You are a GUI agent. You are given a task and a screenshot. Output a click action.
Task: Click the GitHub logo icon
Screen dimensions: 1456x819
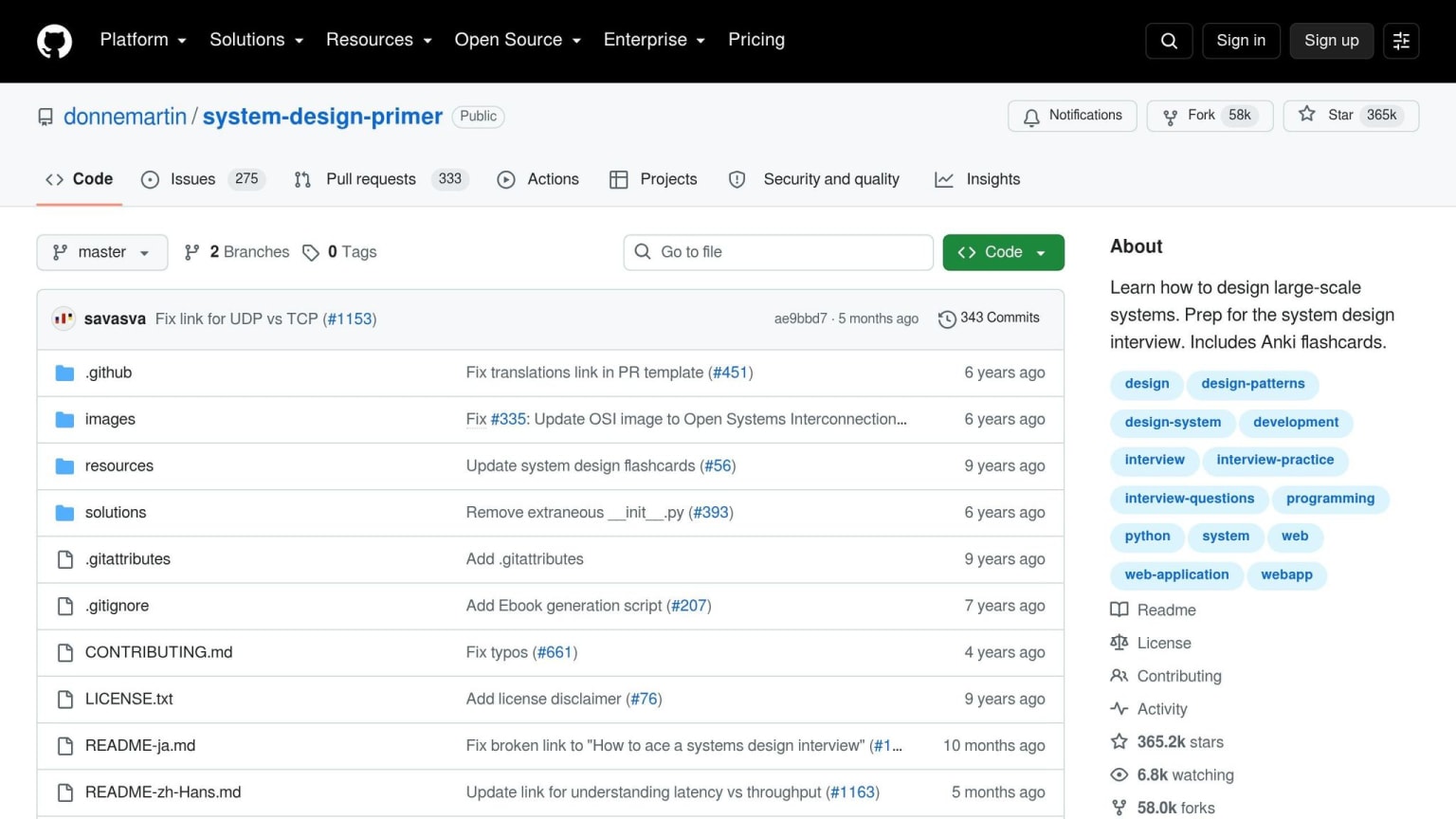click(x=54, y=41)
